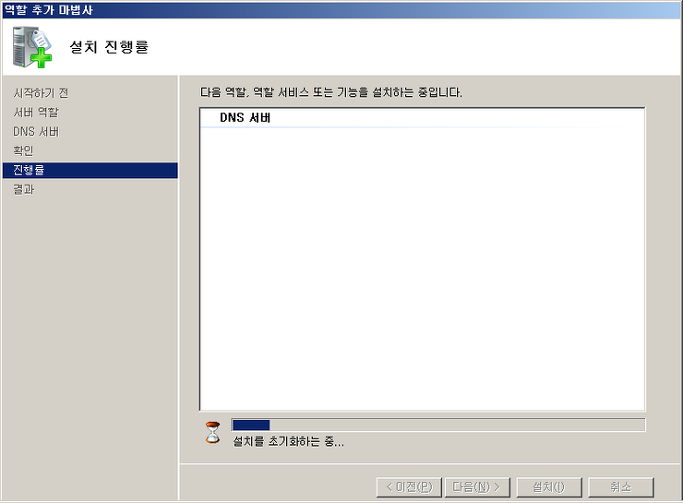Viewport: 683px width, 503px height.
Task: Click the 역할 추가 마법사 title bar
Action: click(342, 10)
